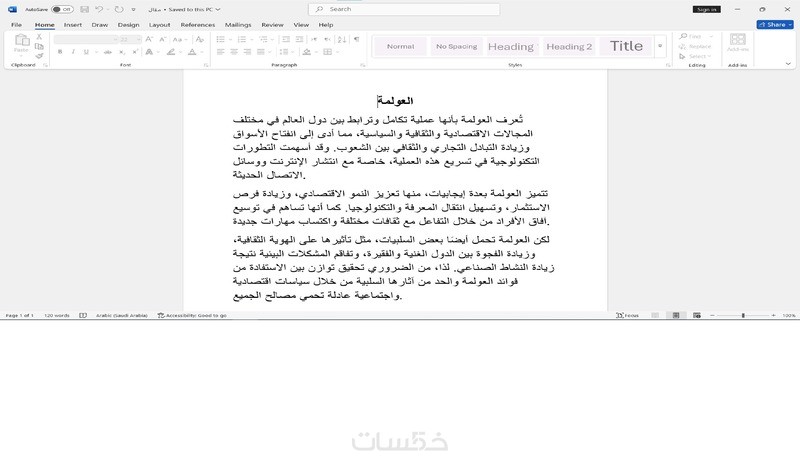Set right-to-left text direction
The image size is (800, 460).
point(327,39)
